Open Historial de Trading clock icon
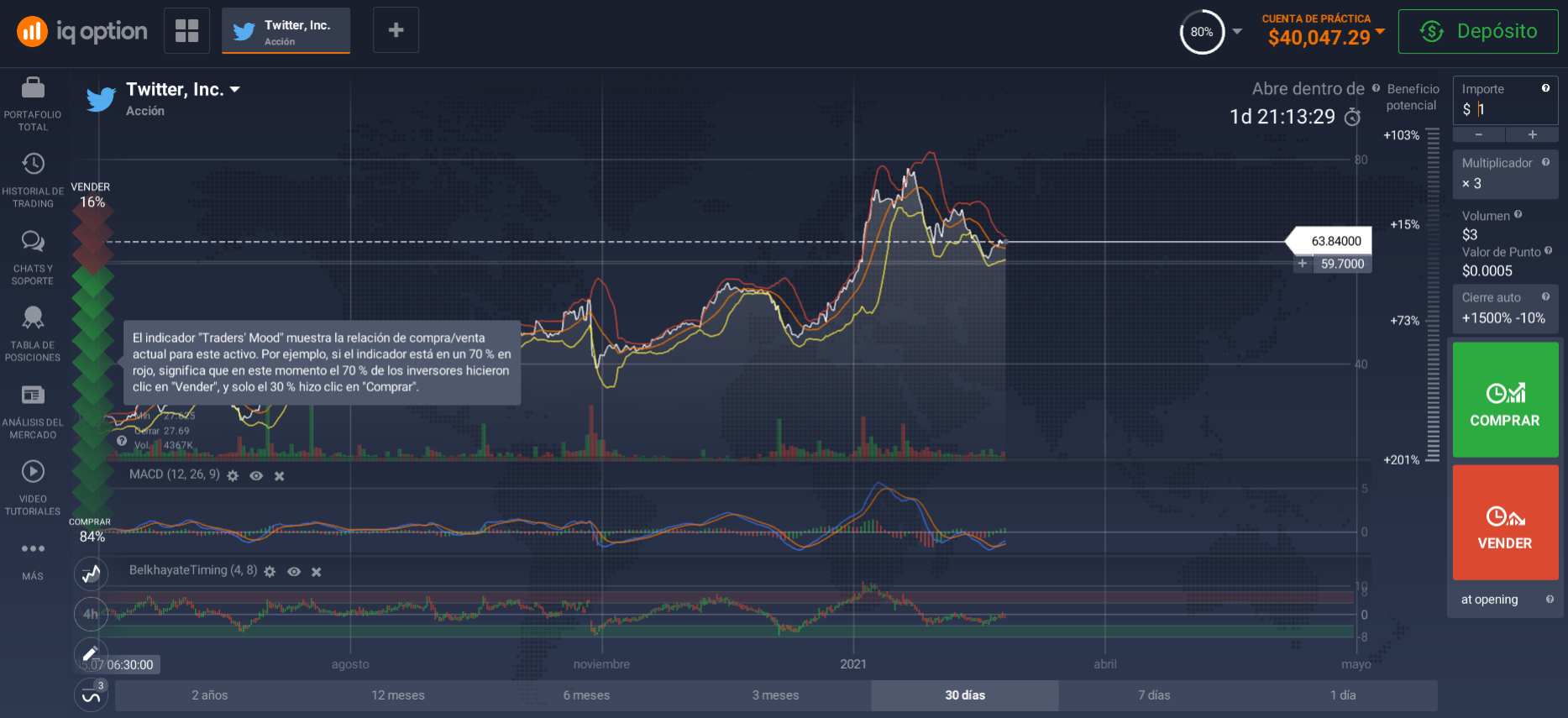The height and width of the screenshot is (718, 1568). [33, 164]
